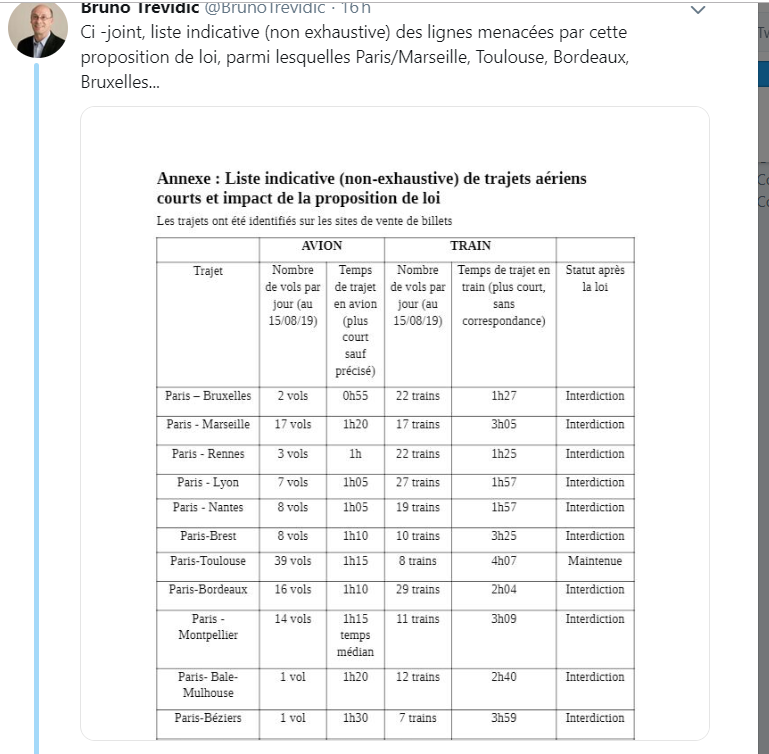This screenshot has width=769, height=754.
Task: Click the Paris - Marseille row label
Action: click(208, 425)
